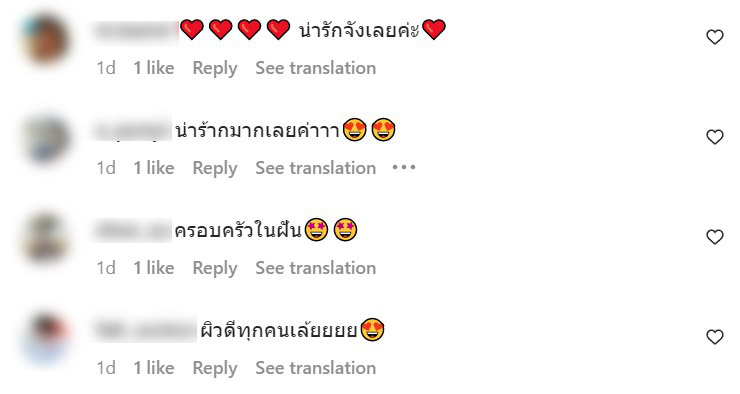The width and height of the screenshot is (740, 394).
Task: Reply to the ผิวดีทุกคนเล้ยยยย comment
Action: coord(215,369)
